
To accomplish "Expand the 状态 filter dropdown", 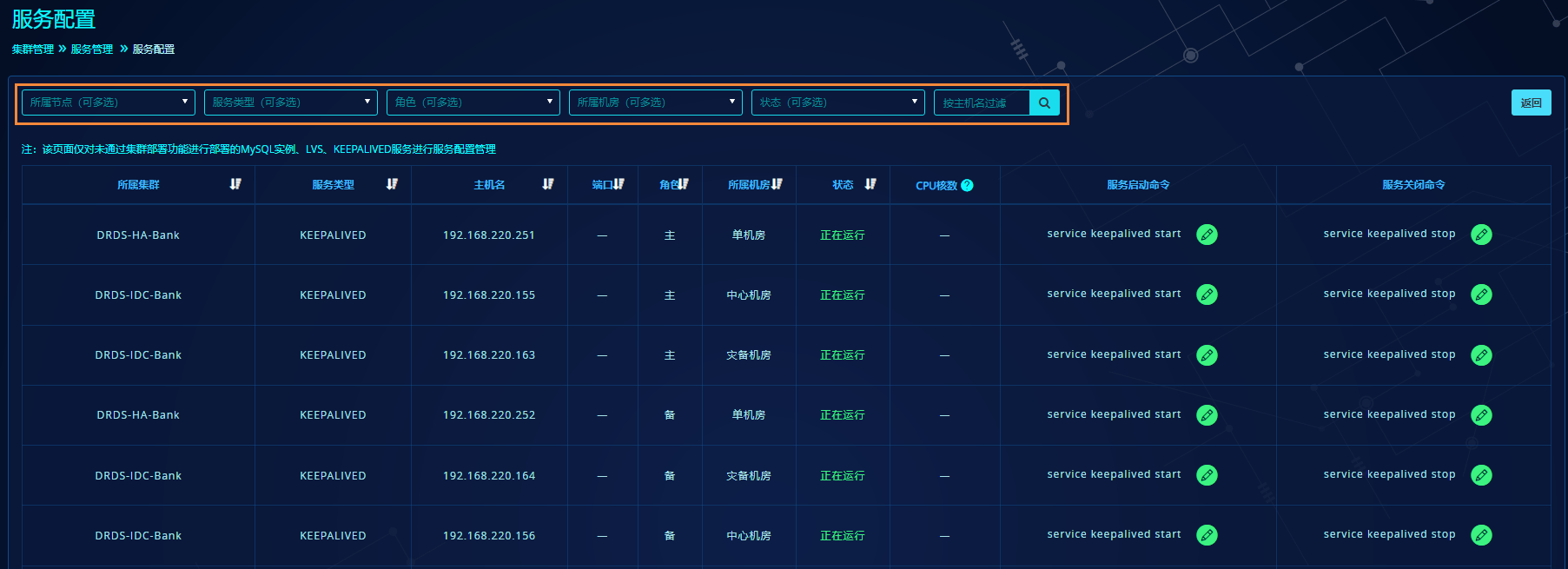I will coord(838,103).
